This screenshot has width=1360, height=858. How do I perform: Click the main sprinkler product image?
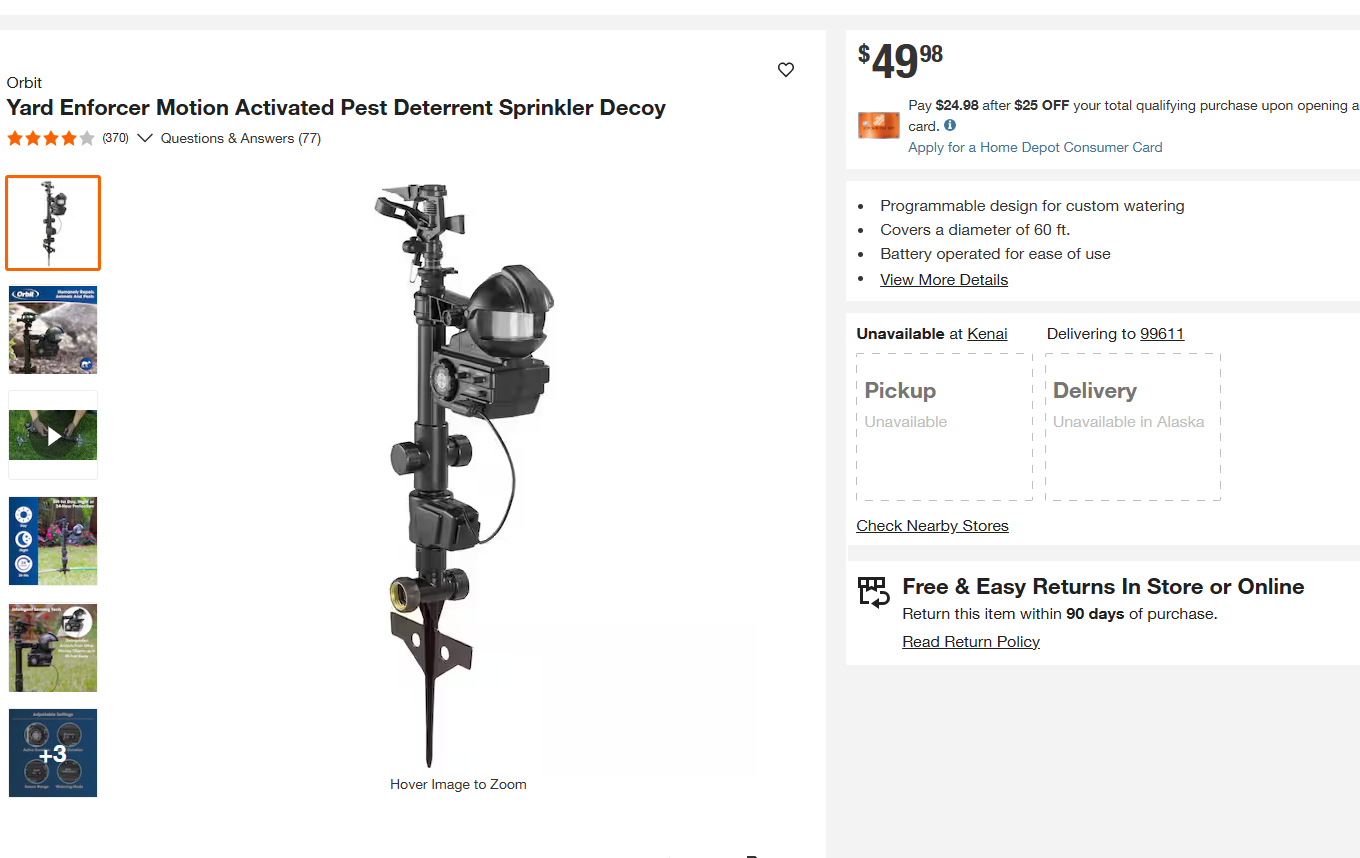click(x=458, y=470)
